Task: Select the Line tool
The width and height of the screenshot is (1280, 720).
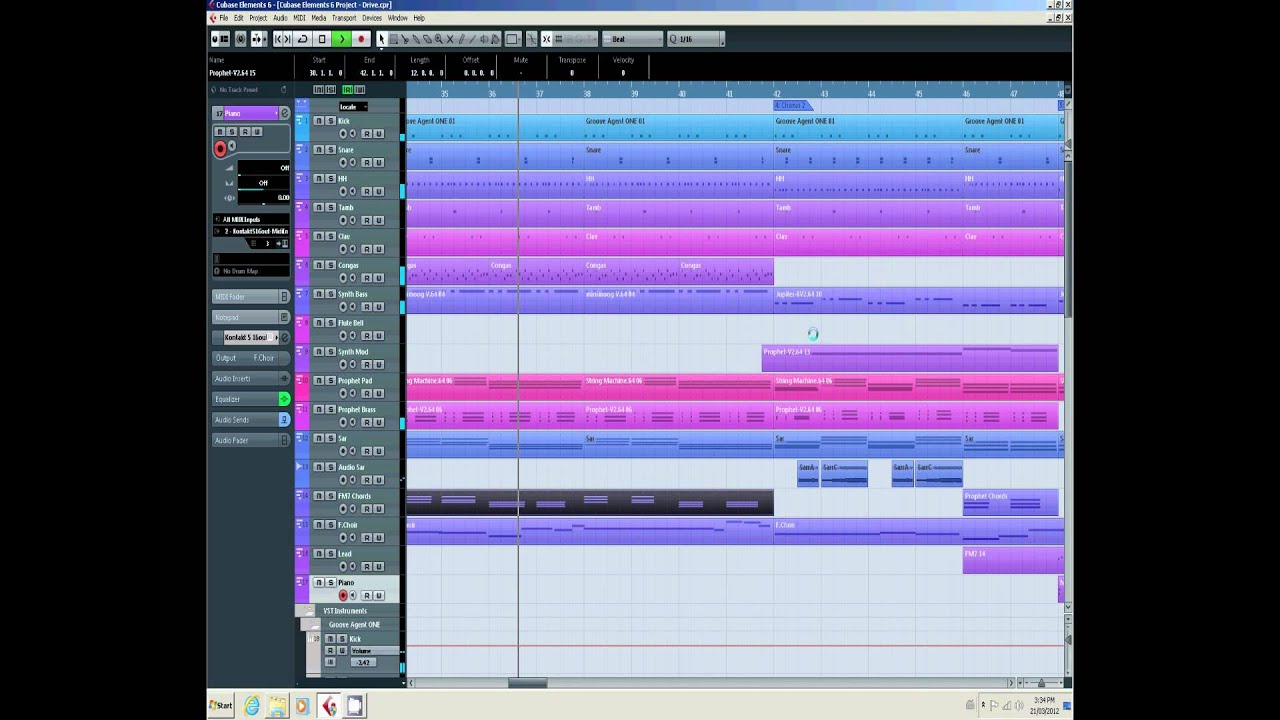Action: 473,39
